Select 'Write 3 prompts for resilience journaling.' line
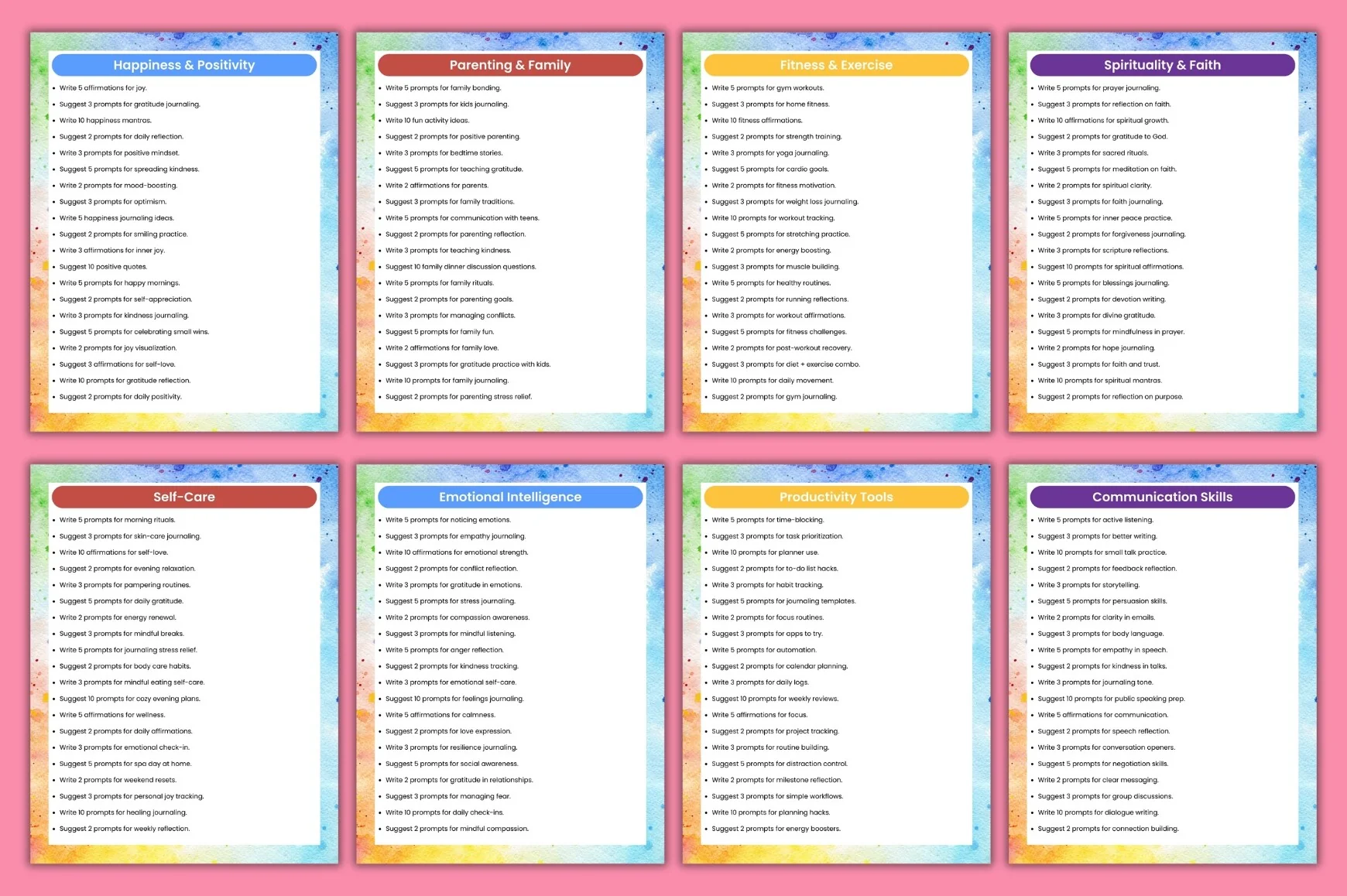The image size is (1347, 896). coord(451,747)
